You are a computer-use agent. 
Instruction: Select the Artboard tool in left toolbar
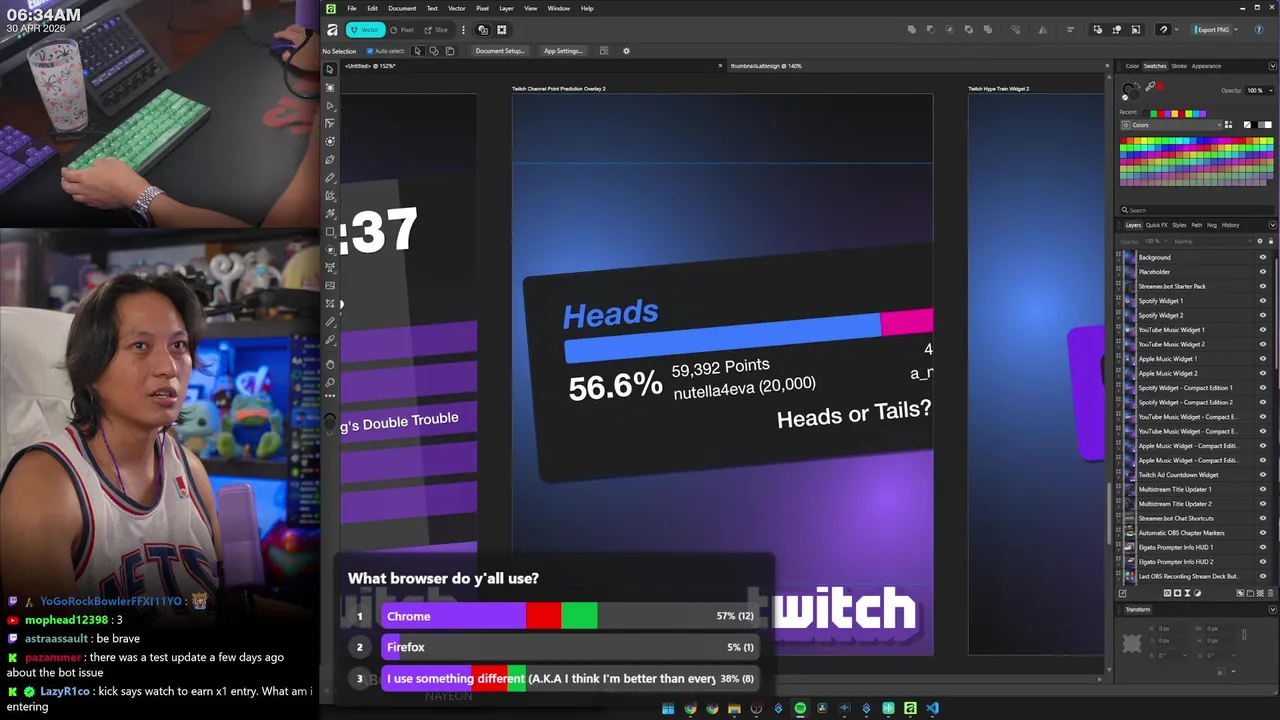point(330,87)
